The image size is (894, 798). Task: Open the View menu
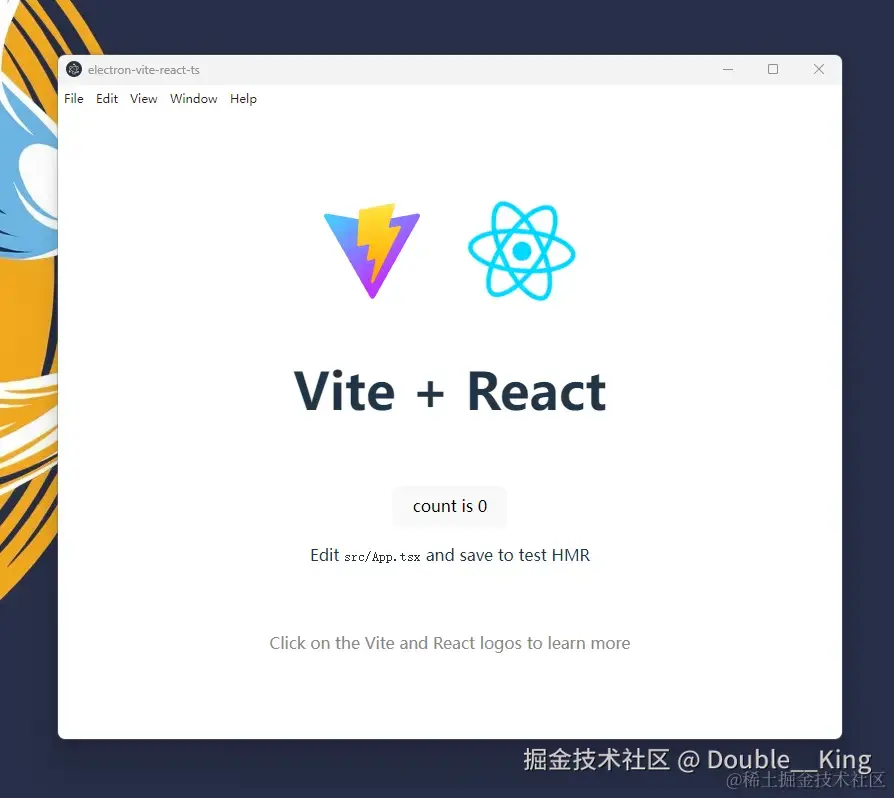[144, 99]
